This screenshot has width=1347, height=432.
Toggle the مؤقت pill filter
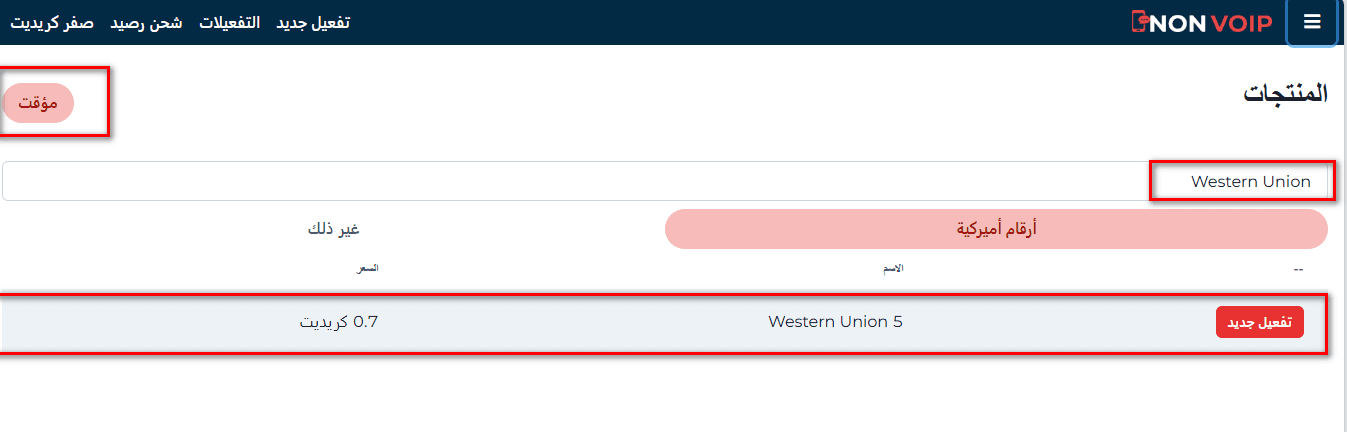coord(39,103)
